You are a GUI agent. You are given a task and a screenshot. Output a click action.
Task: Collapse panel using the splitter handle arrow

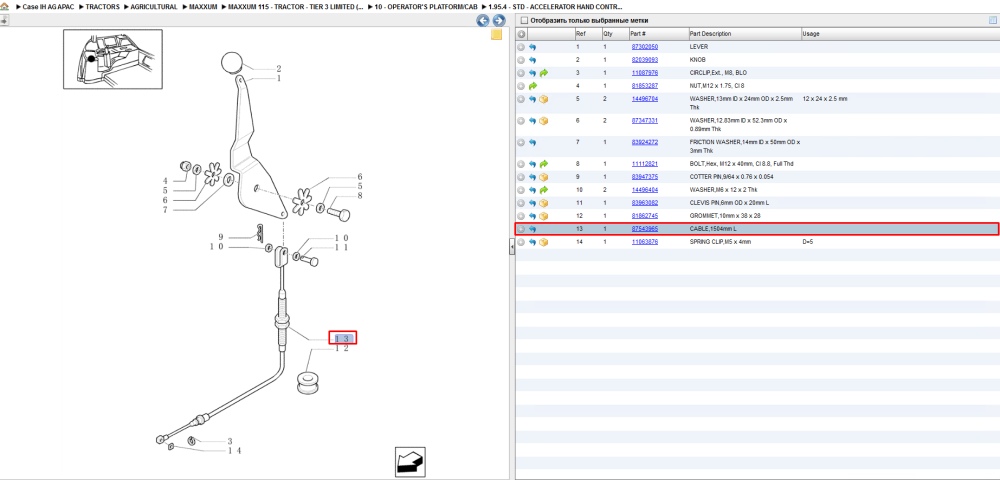[x=511, y=246]
